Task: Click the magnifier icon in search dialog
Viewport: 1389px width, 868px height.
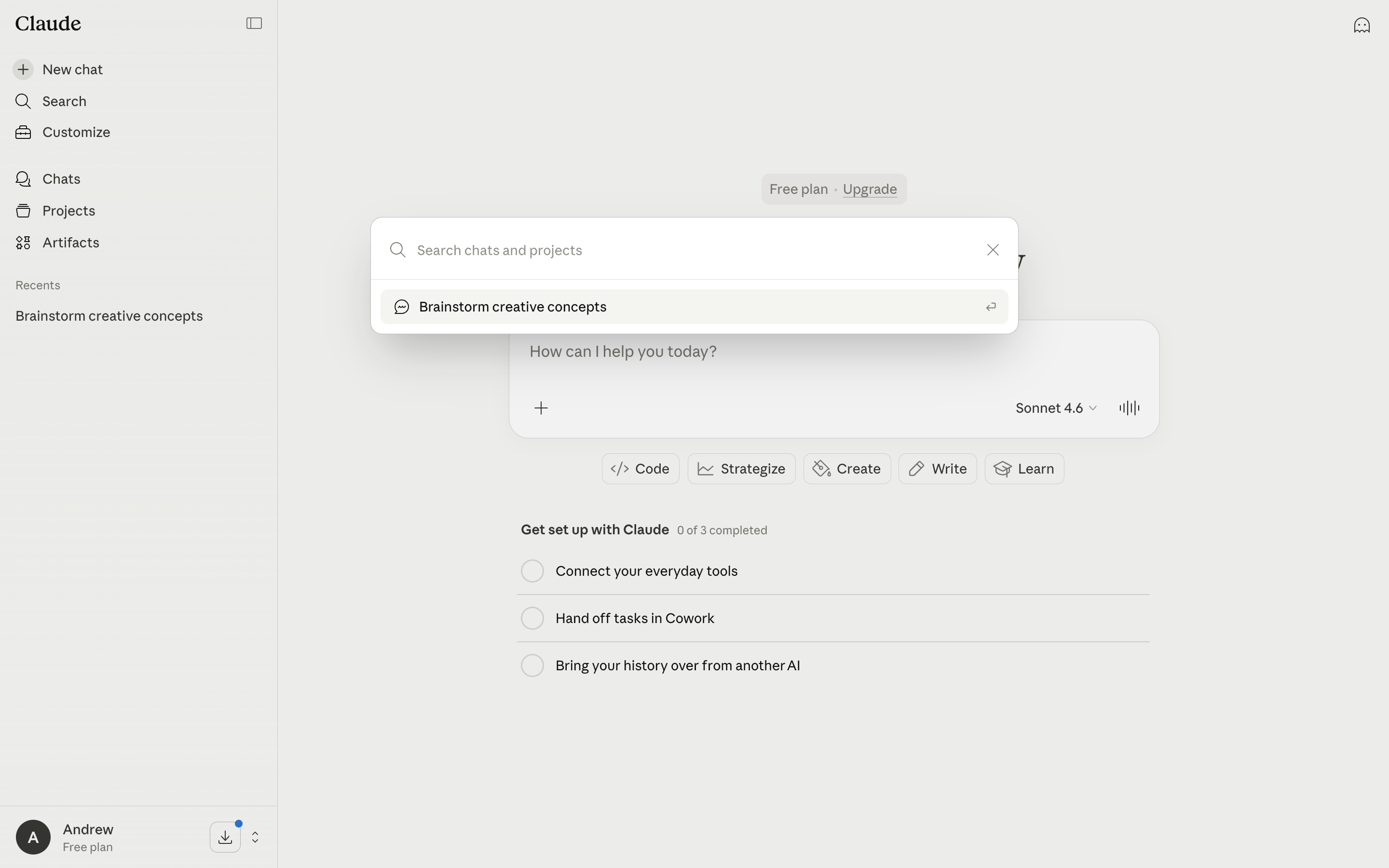Action: [398, 250]
